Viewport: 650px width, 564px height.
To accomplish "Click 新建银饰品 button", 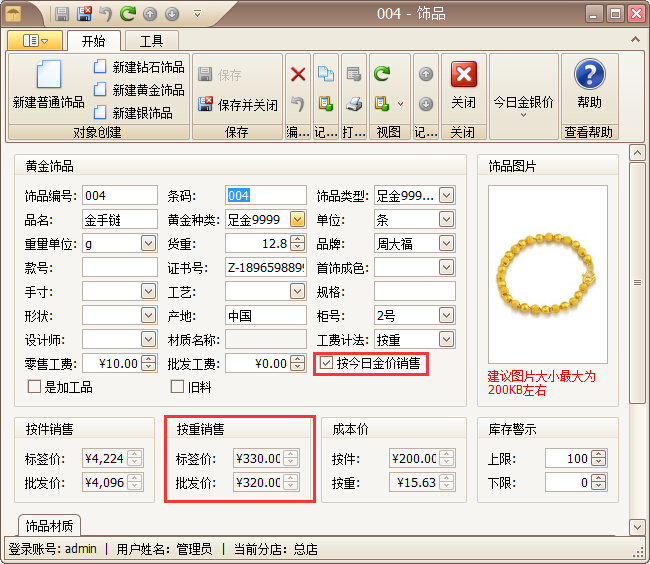I will (133, 113).
